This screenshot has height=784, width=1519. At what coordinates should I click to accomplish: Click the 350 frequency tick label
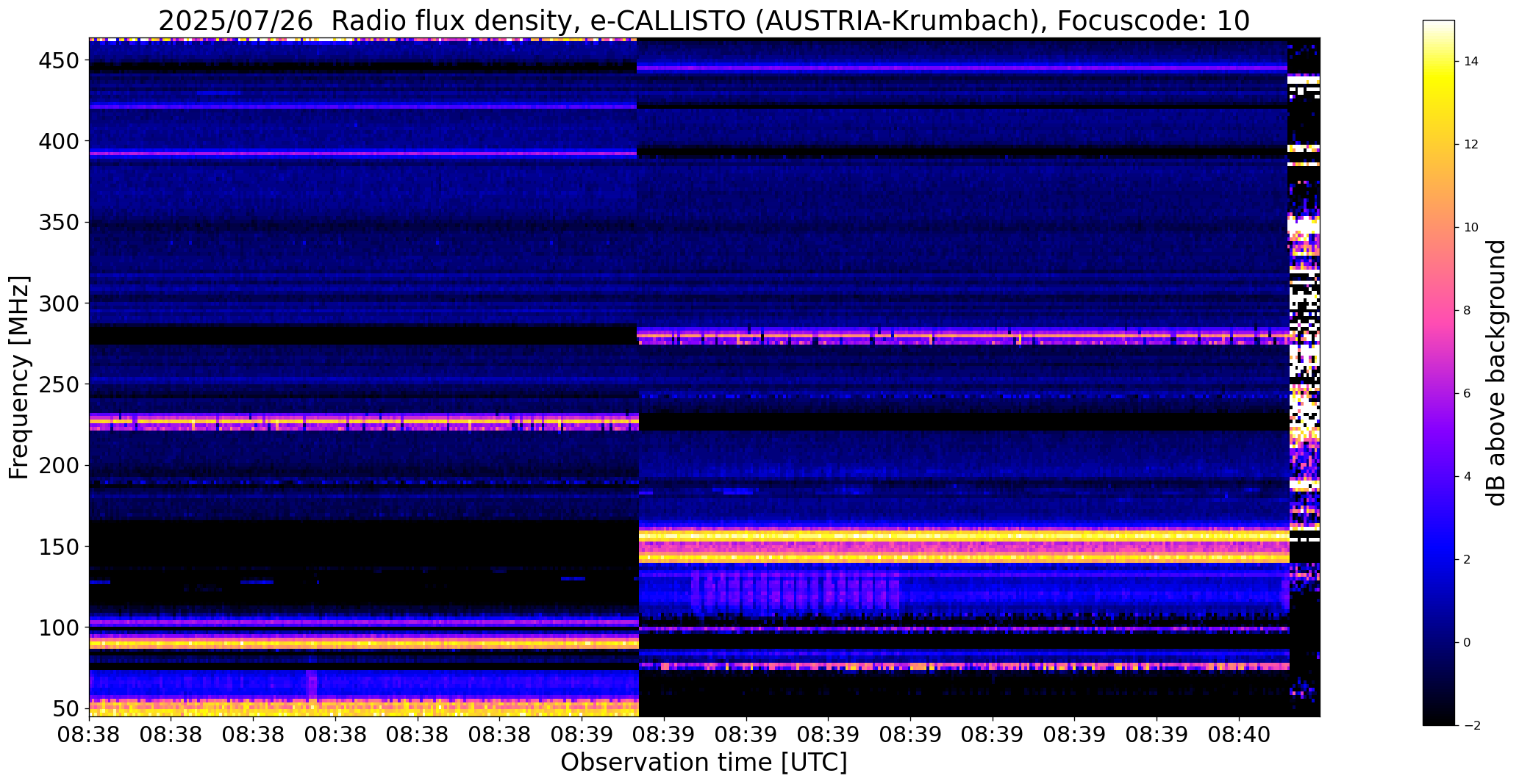(58, 222)
